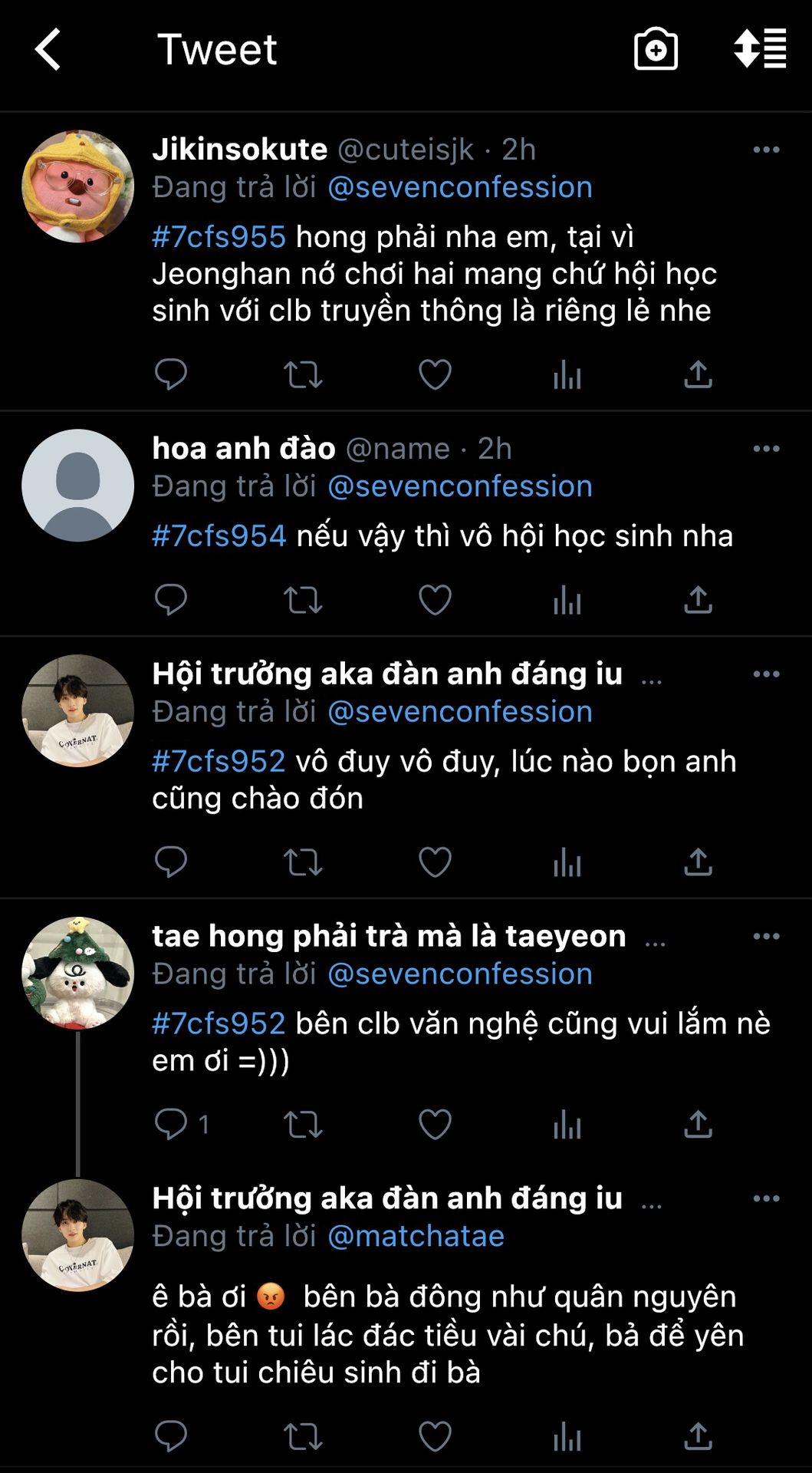Like Jikinsokute's #7cfs955 reply
812x1473 pixels.
(435, 374)
